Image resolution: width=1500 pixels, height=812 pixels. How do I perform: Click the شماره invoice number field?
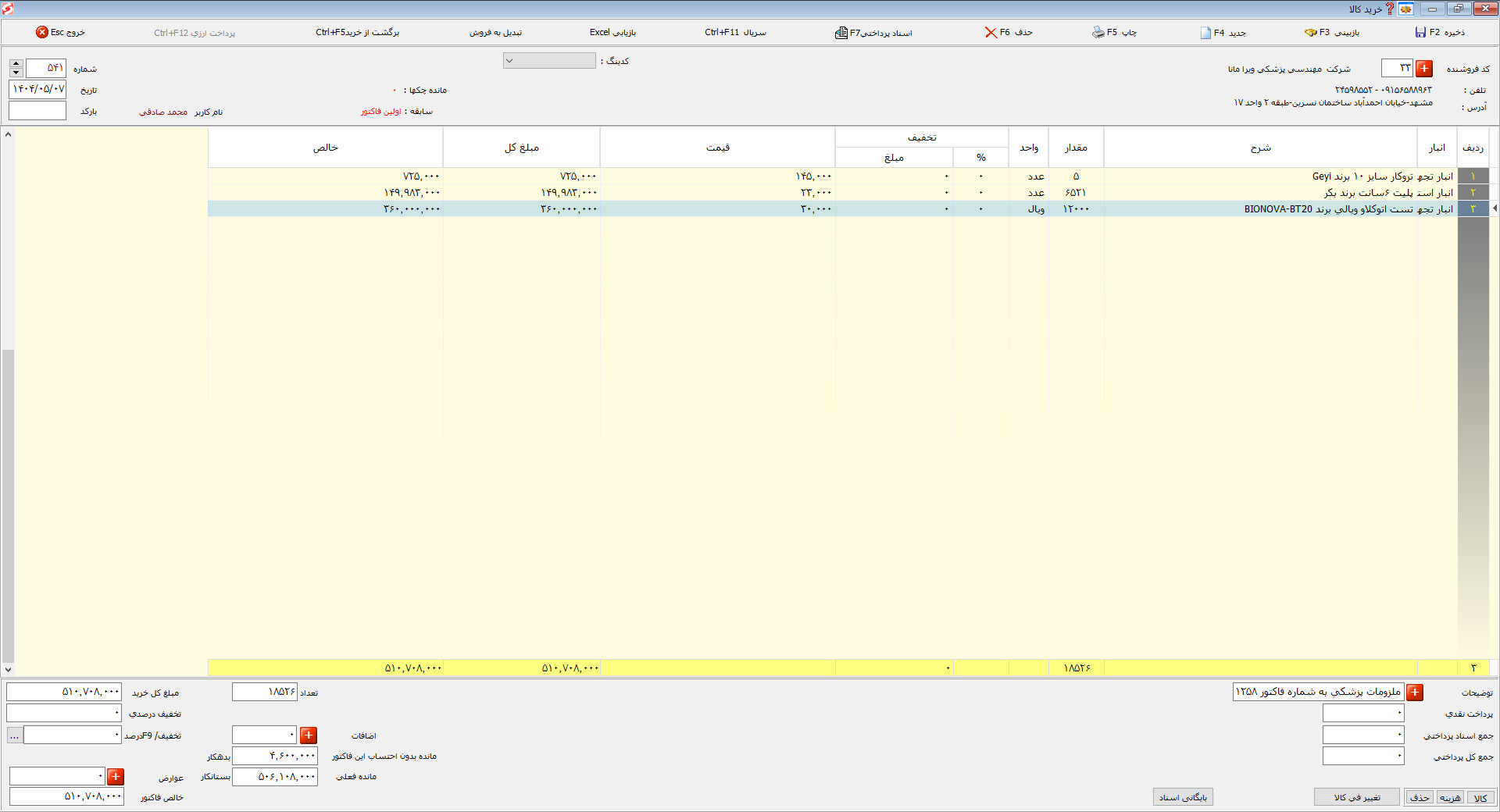[x=46, y=68]
